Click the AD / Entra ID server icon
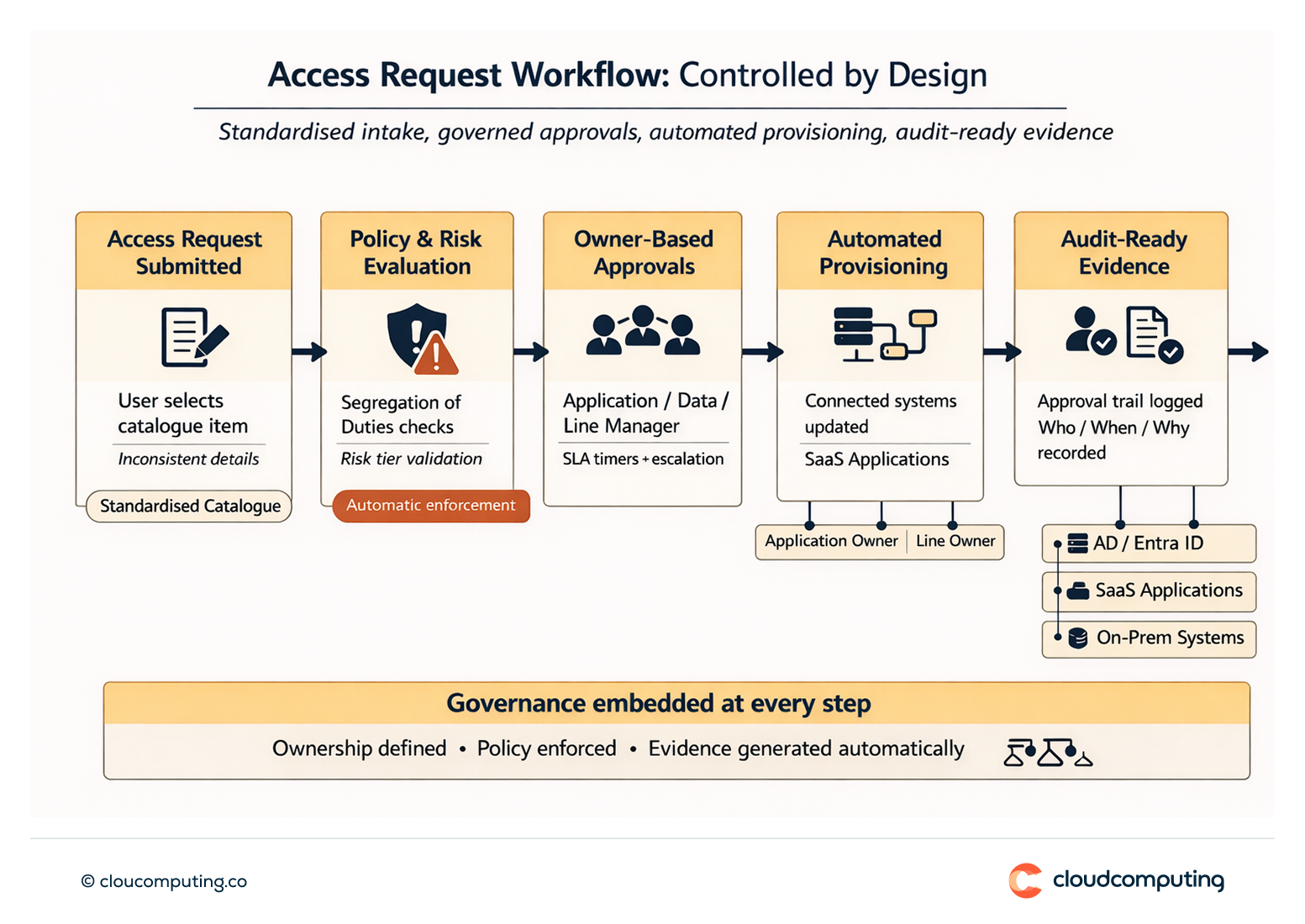Screen dimensions: 1305x924 pos(1077,543)
